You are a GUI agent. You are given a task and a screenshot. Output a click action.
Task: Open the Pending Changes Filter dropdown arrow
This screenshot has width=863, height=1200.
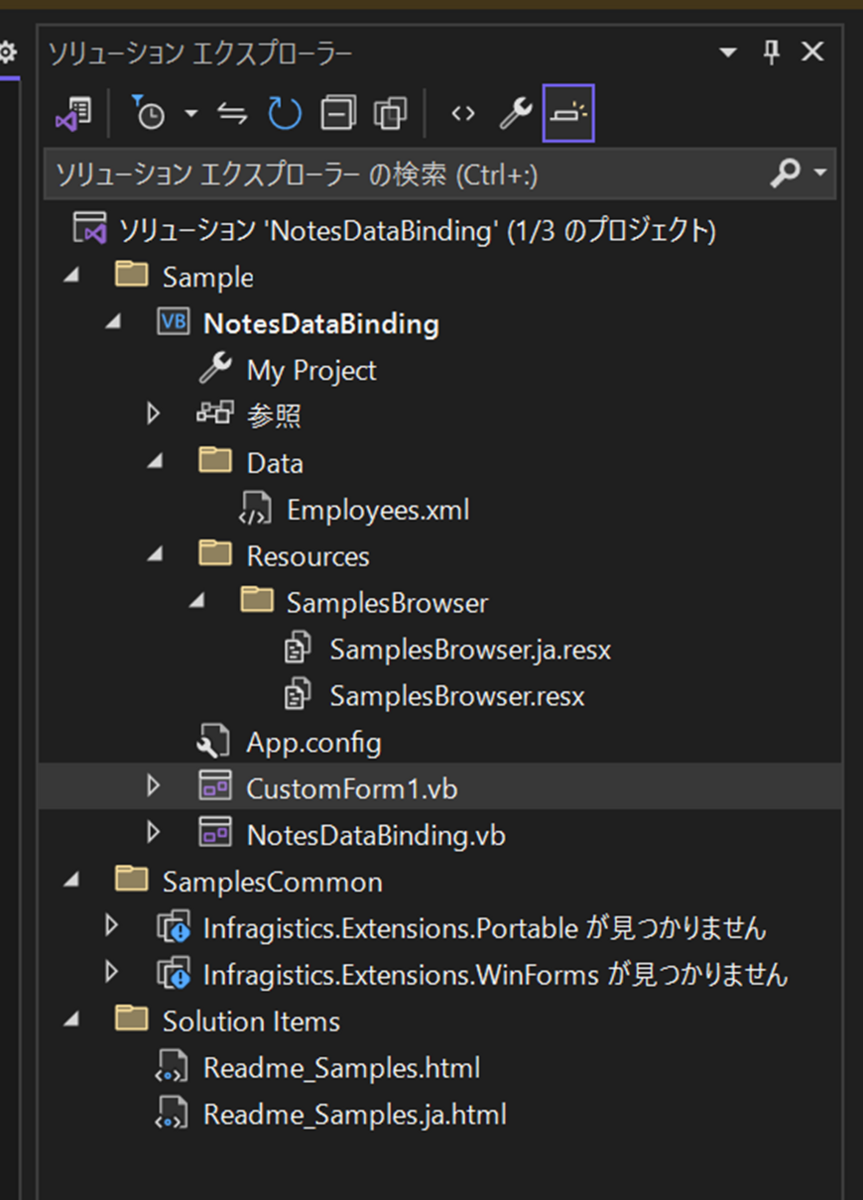(191, 114)
